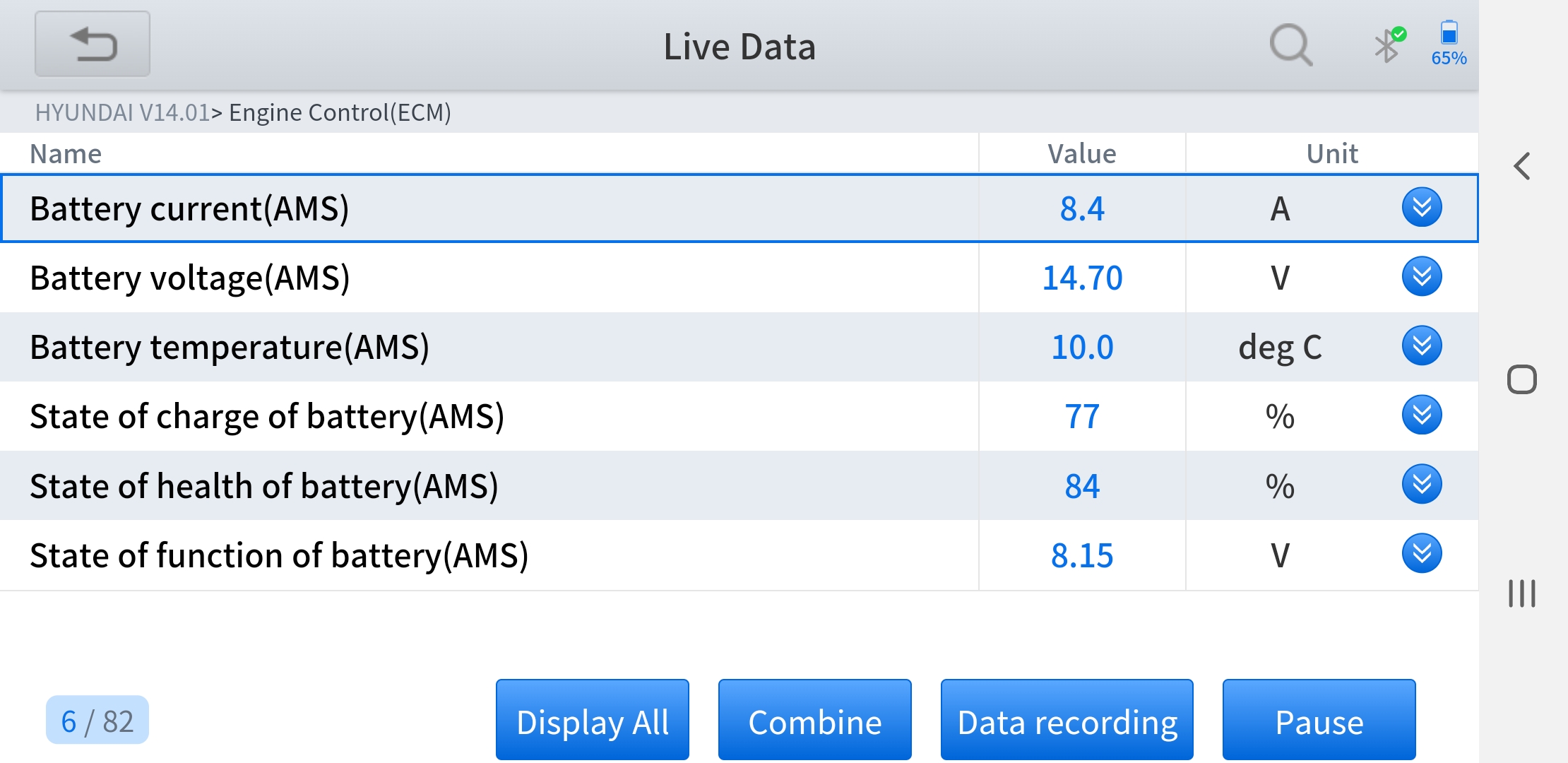
Task: Click the Combine button
Action: [x=814, y=721]
